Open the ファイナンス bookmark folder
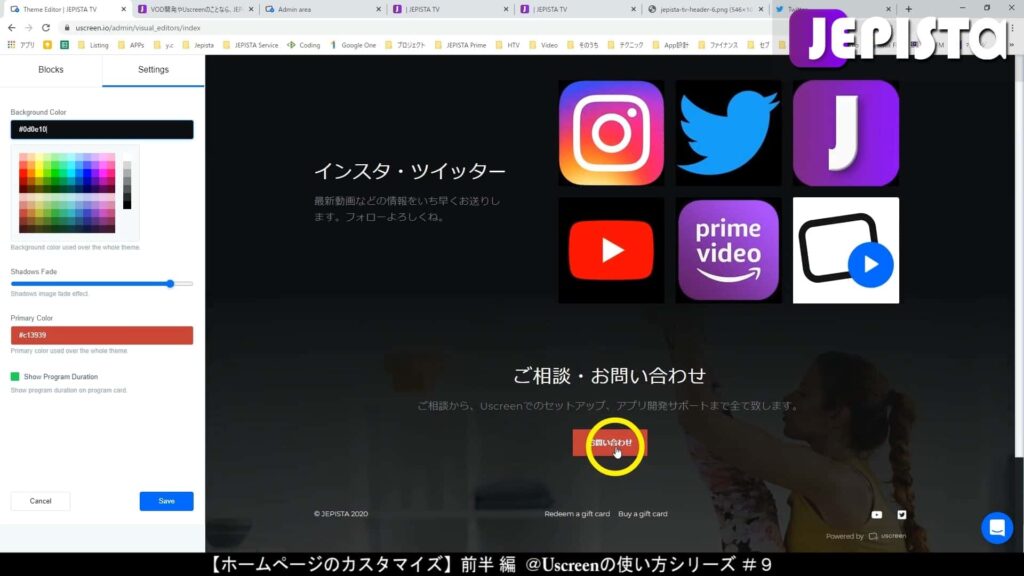The image size is (1024, 576). pos(718,45)
